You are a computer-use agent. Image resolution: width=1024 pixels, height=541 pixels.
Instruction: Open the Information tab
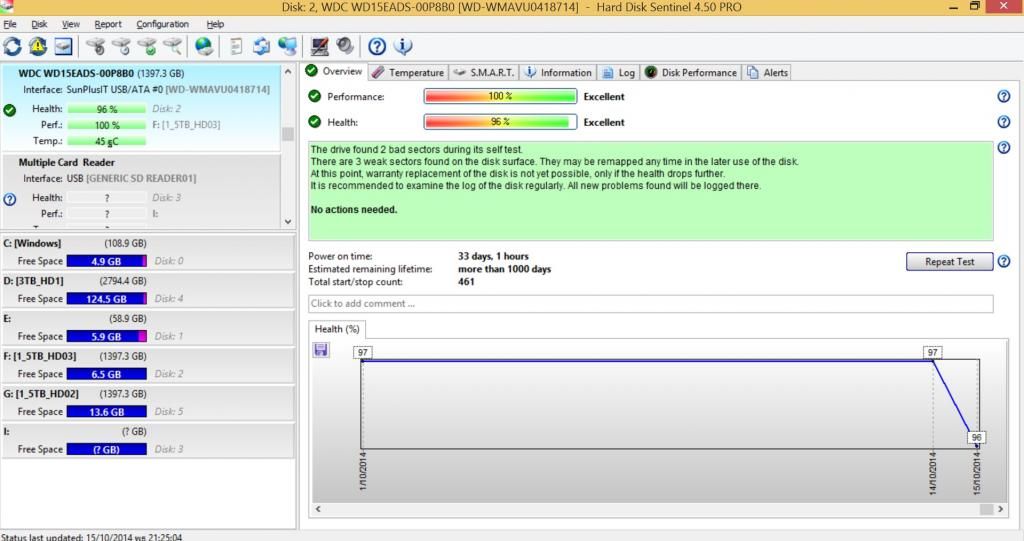click(558, 73)
